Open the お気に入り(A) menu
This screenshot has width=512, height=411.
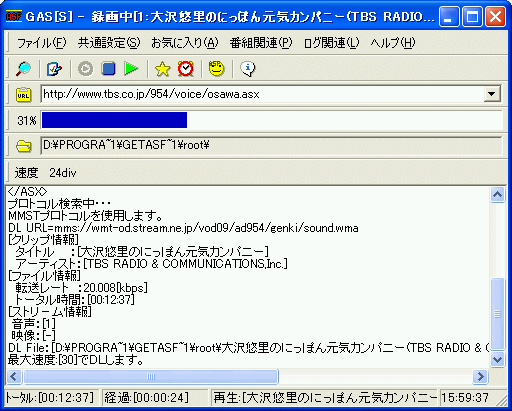[x=185, y=43]
